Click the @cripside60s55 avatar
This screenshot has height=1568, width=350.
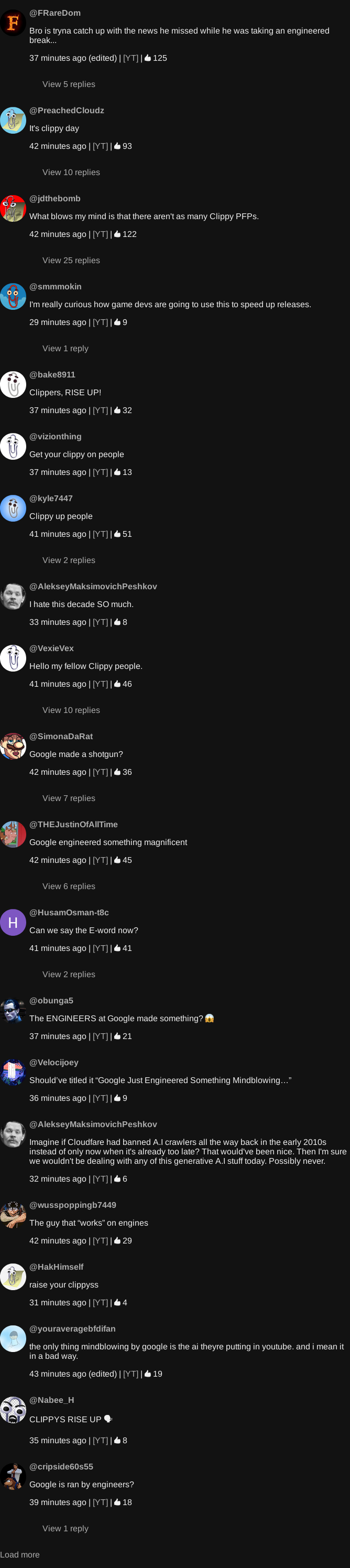point(13,1477)
